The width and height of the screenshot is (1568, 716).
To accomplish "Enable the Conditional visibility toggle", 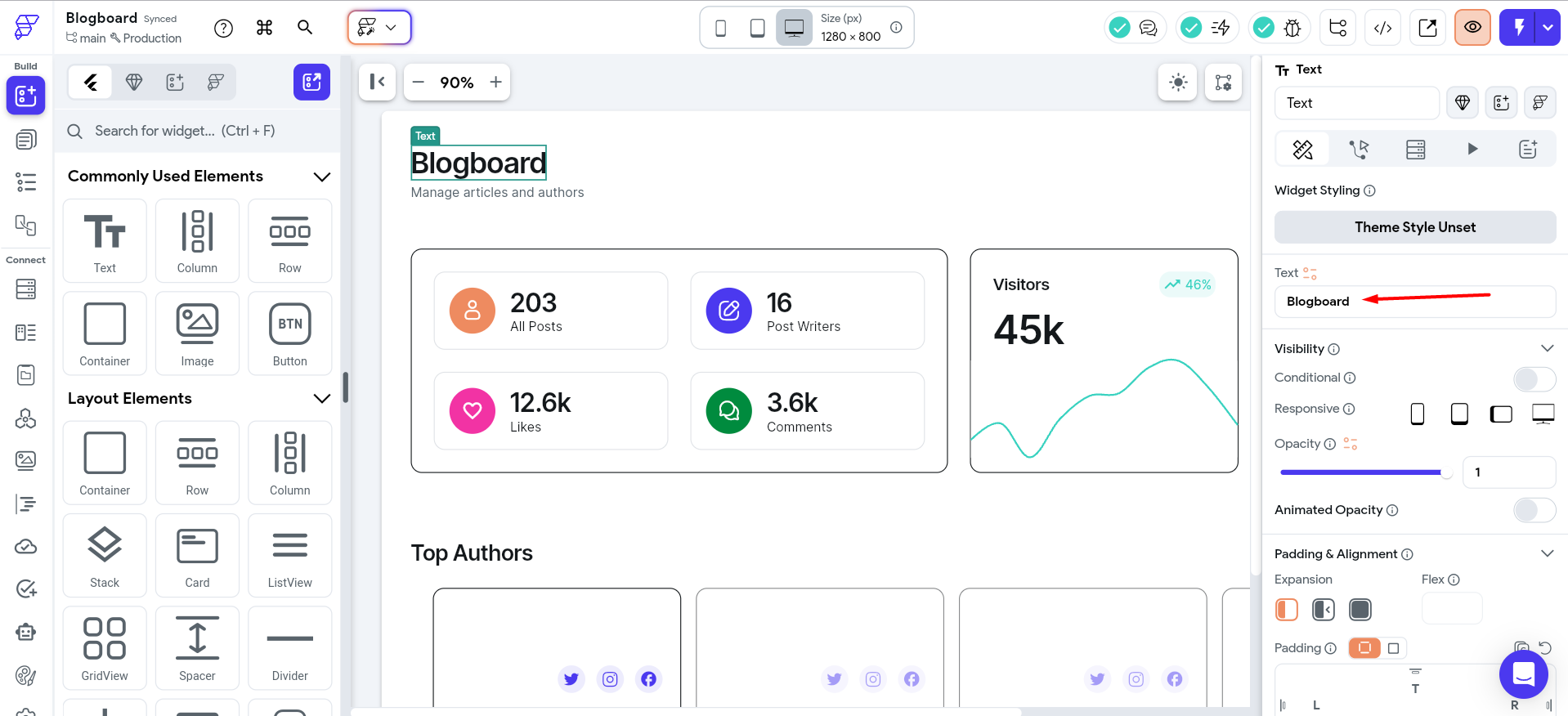I will pos(1533,378).
